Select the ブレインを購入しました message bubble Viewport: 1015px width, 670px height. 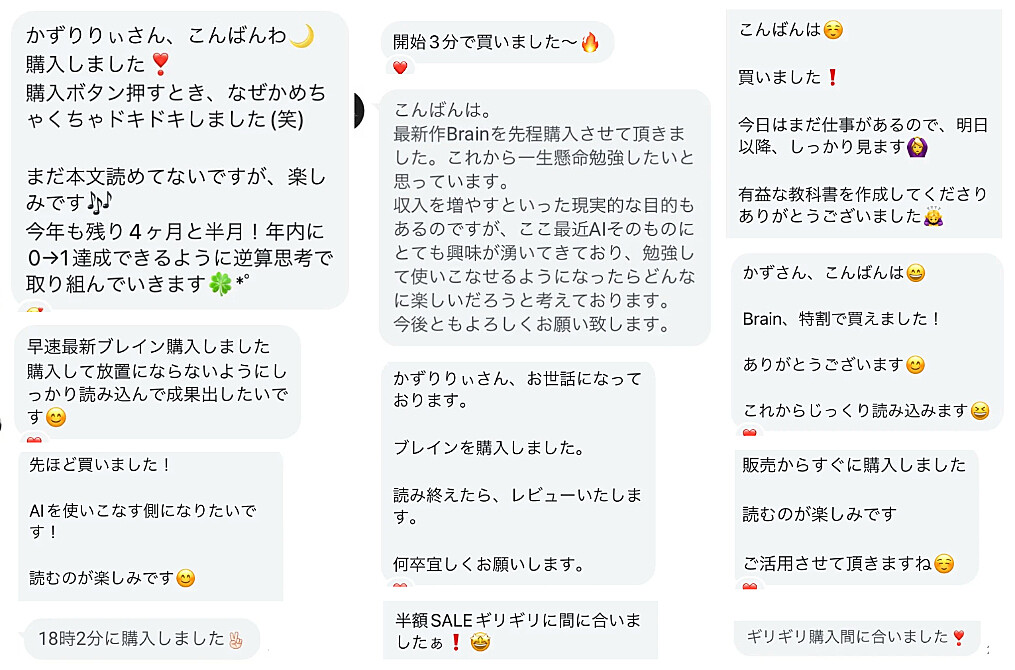point(518,470)
